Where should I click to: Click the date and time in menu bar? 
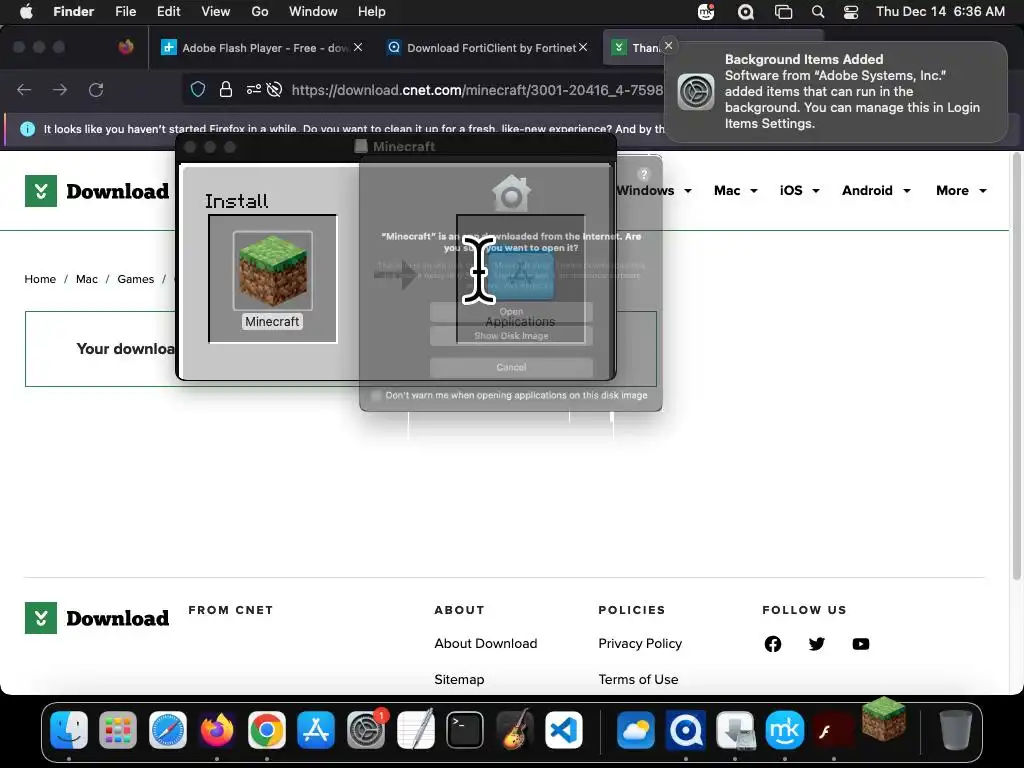[x=940, y=11]
